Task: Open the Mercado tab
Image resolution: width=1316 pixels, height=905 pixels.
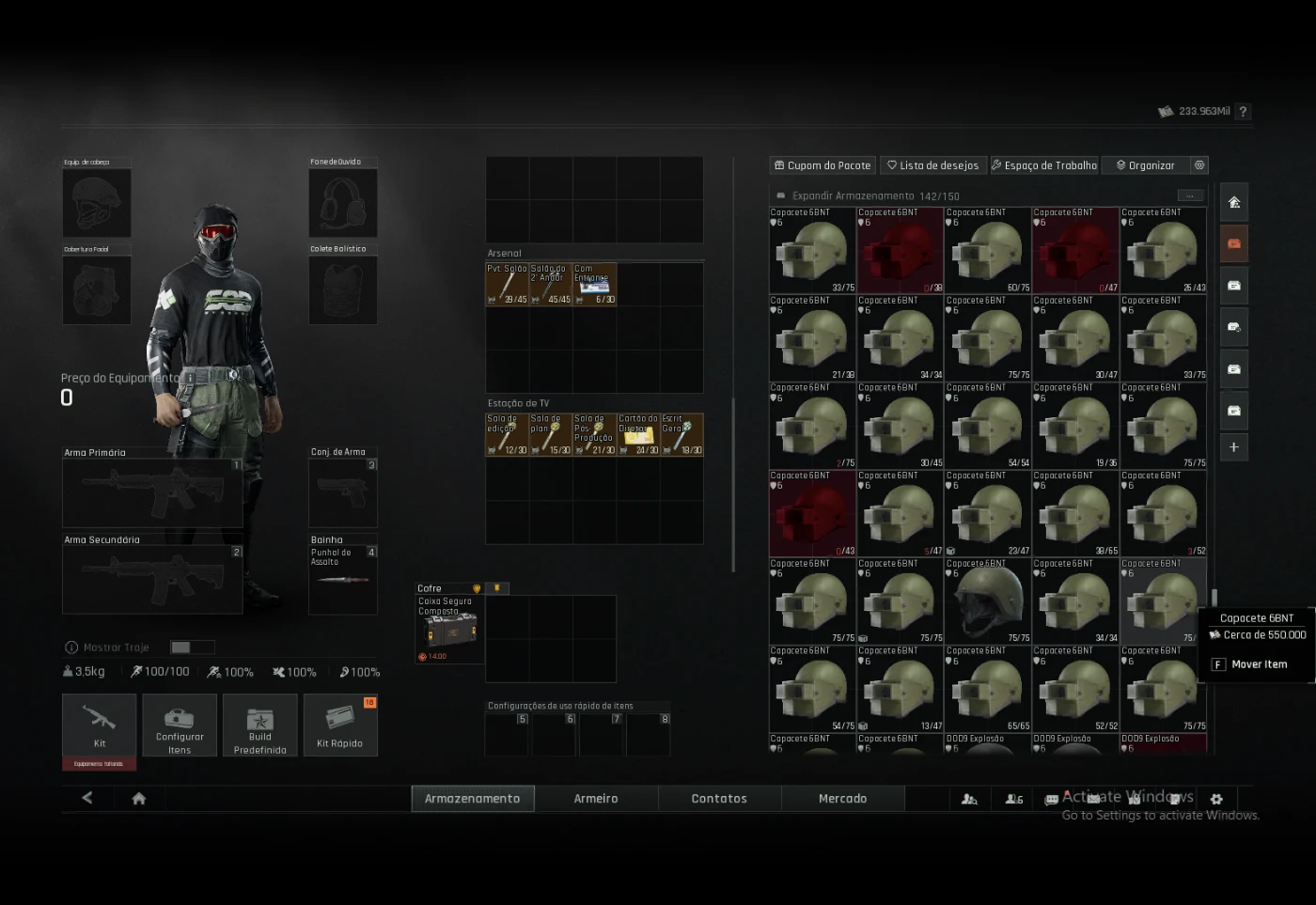Action: 842,799
